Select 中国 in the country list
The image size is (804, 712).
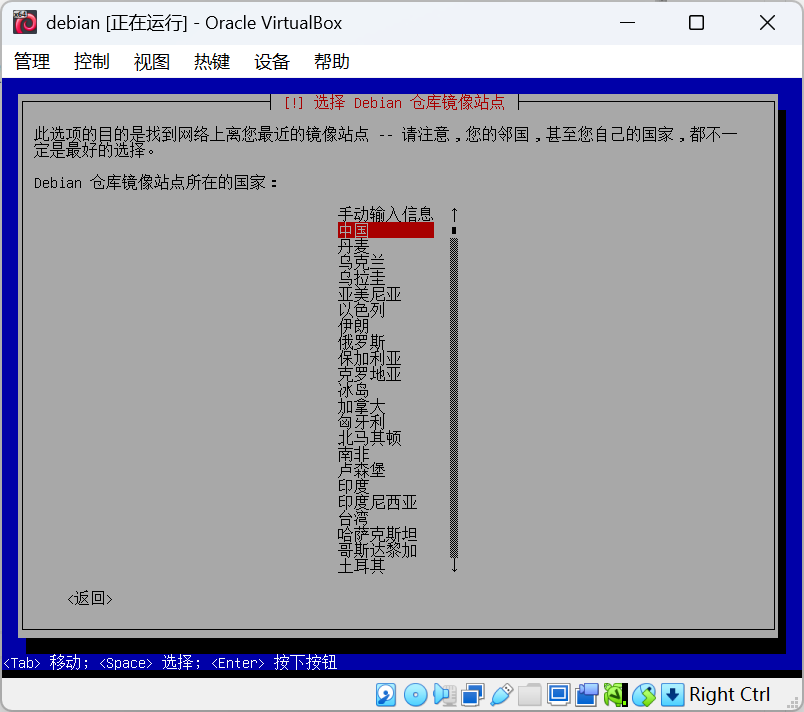pyautogui.click(x=386, y=230)
